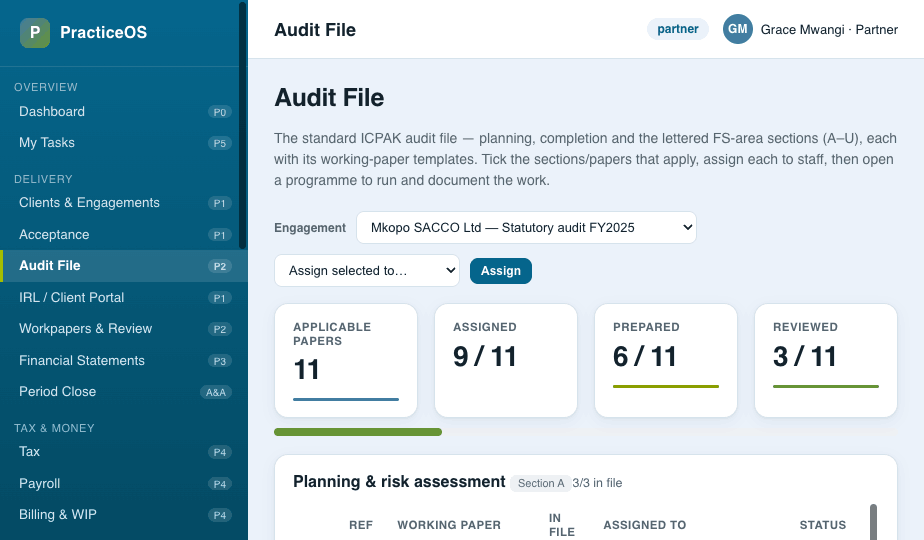The height and width of the screenshot is (540, 924).
Task: Click the PracticeOS logo icon
Action: pos(35,32)
